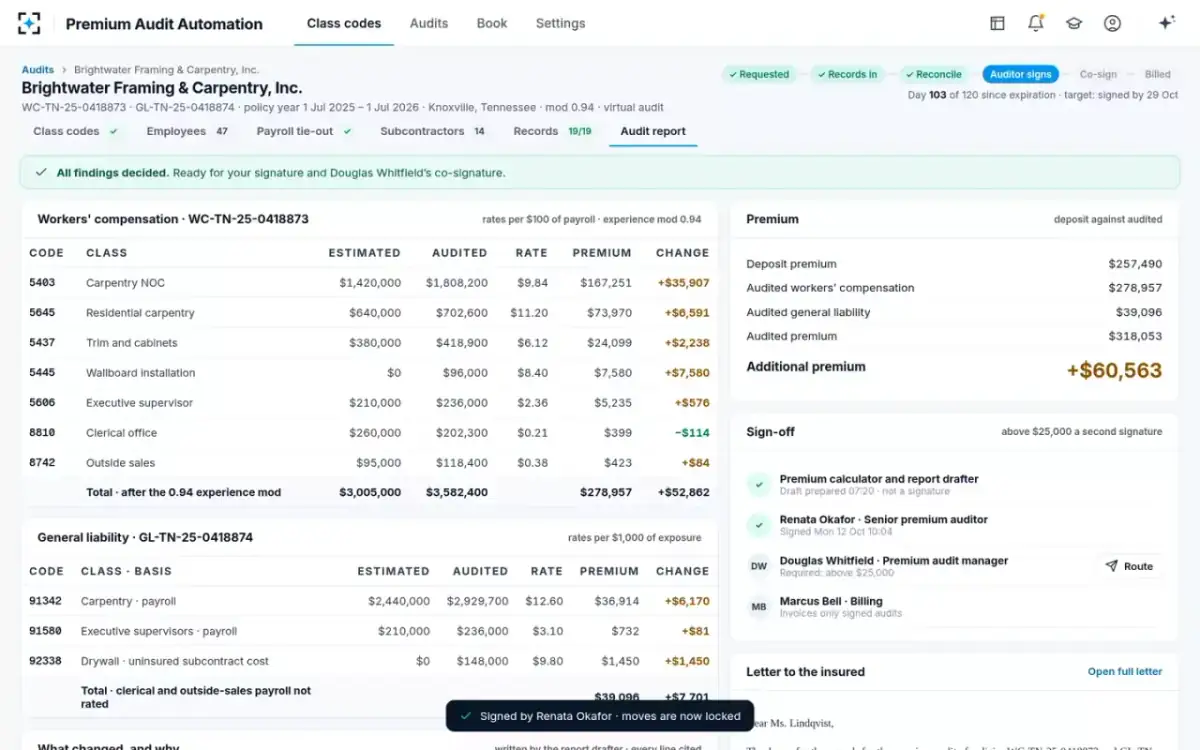The width and height of the screenshot is (1200, 750).
Task: Click the $3,582,400 audited payroll total
Action: click(457, 492)
